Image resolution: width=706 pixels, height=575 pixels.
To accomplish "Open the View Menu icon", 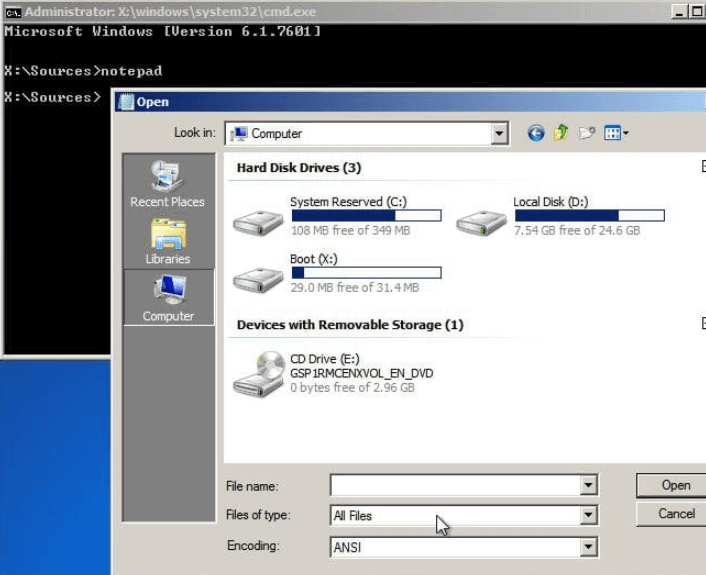I will point(612,133).
